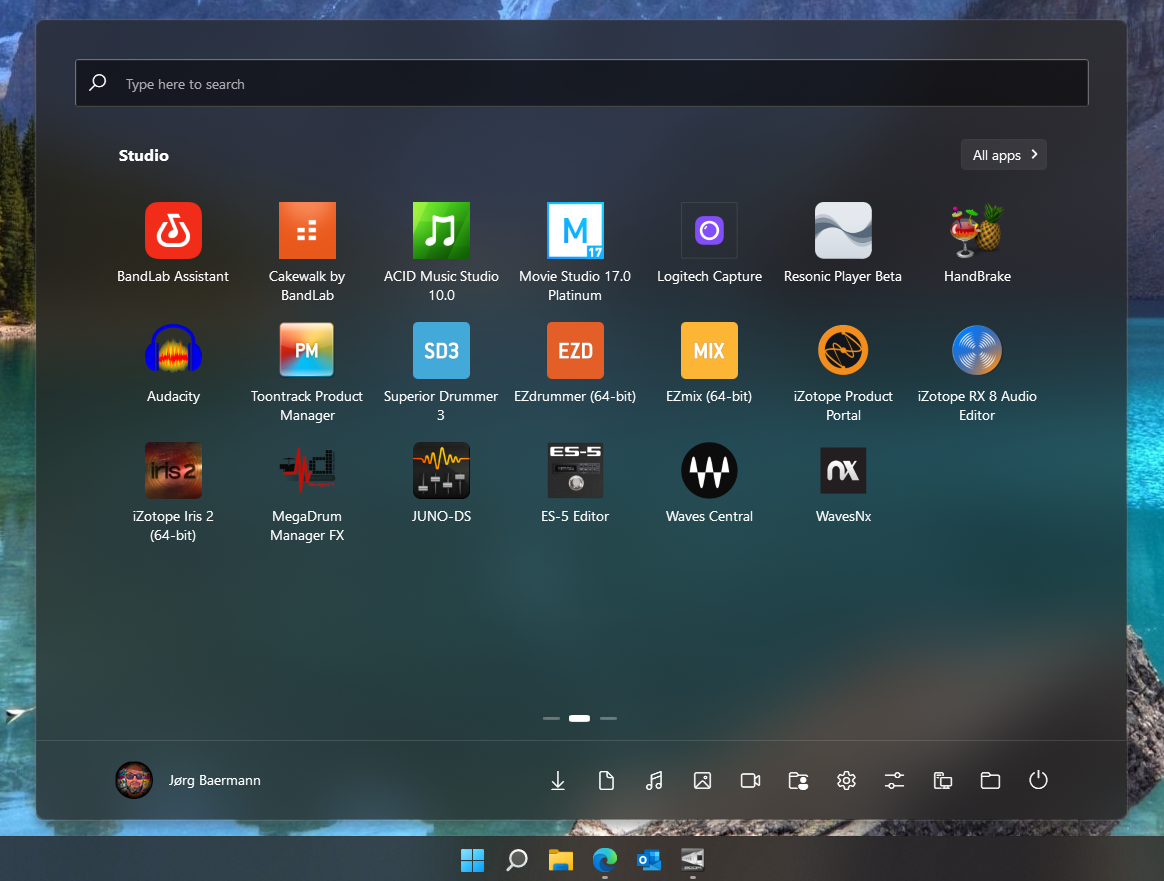Open Toontrack Product Manager
Screen dimensions: 1164x881
point(307,350)
